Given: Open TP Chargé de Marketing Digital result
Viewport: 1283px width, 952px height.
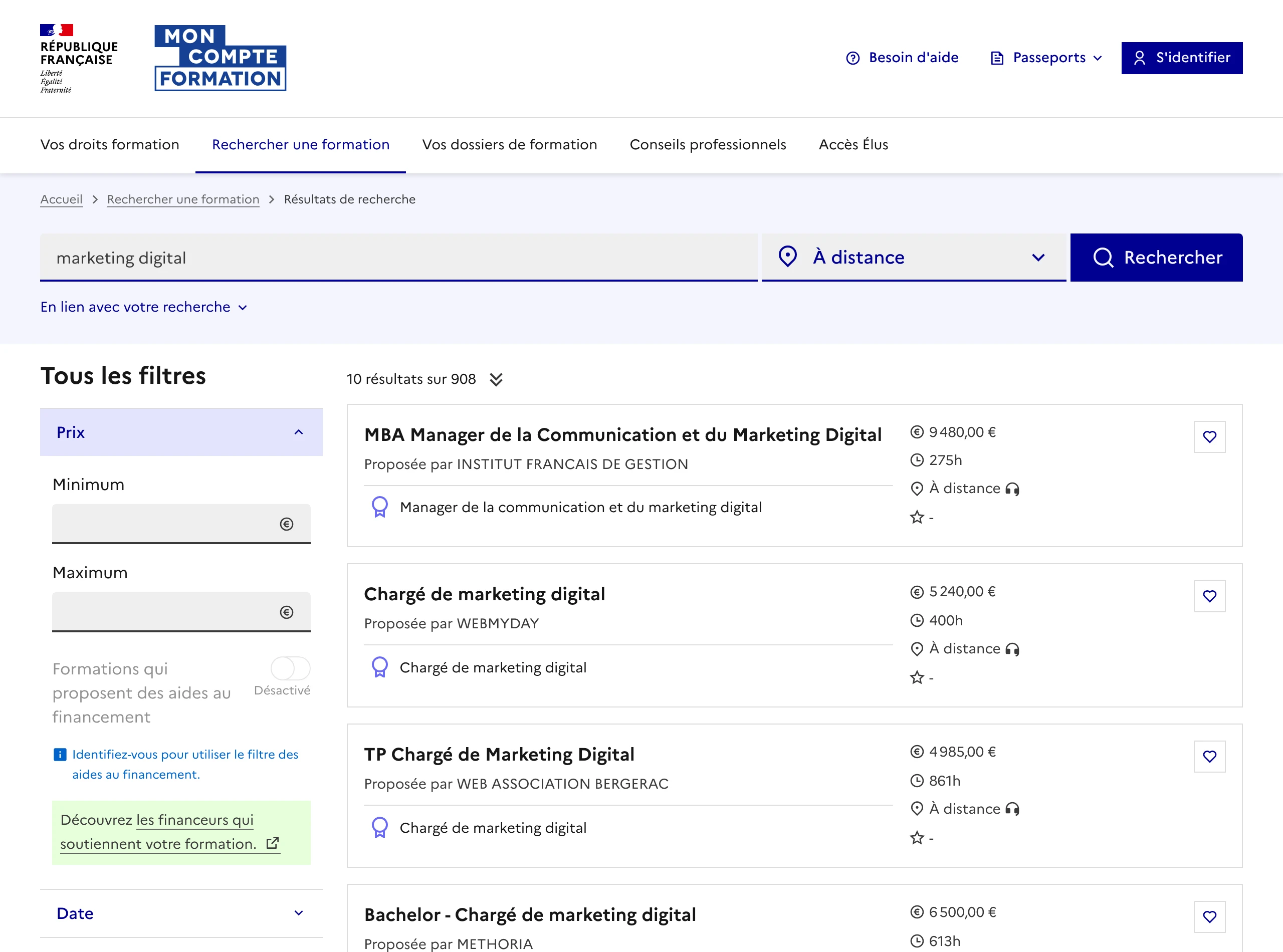Looking at the screenshot, I should click(499, 755).
